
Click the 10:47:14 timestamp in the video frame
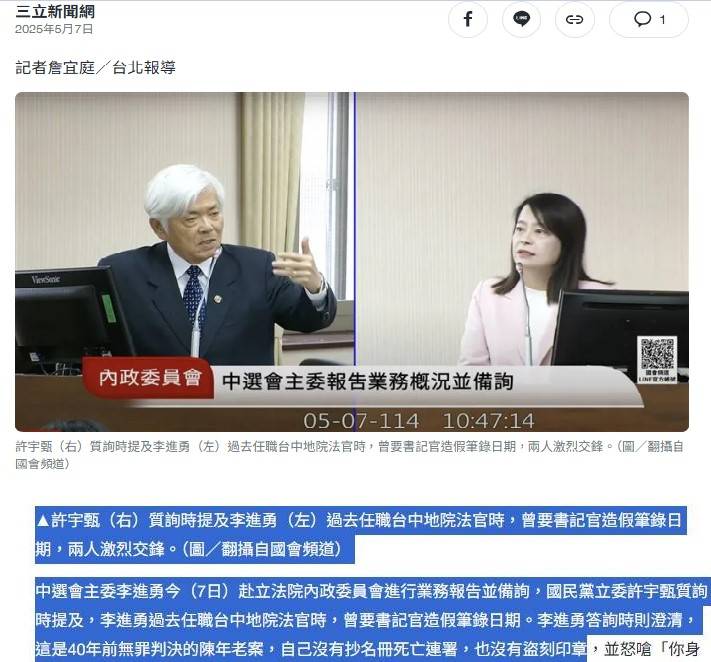point(488,420)
